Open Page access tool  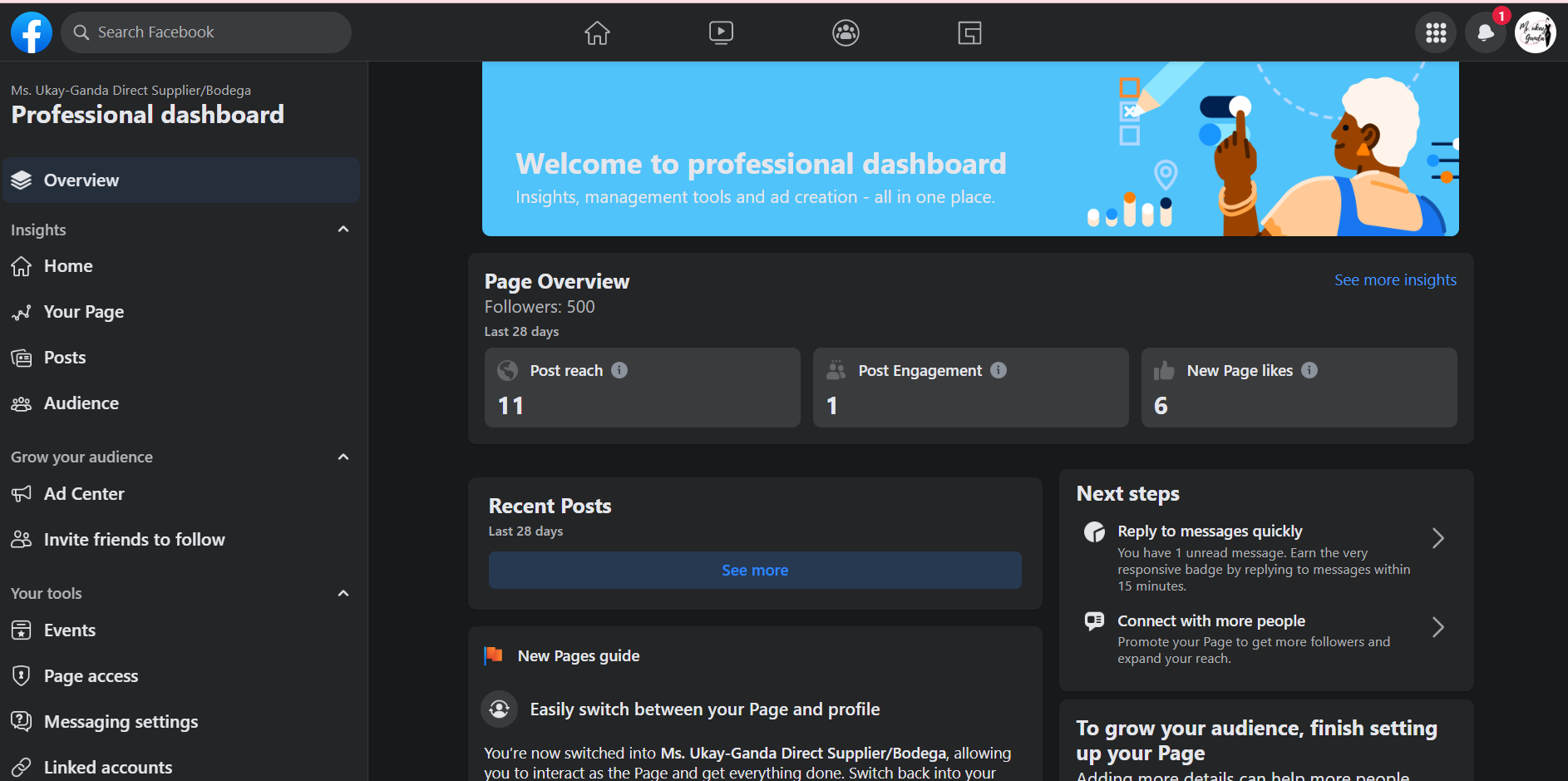pos(181,676)
